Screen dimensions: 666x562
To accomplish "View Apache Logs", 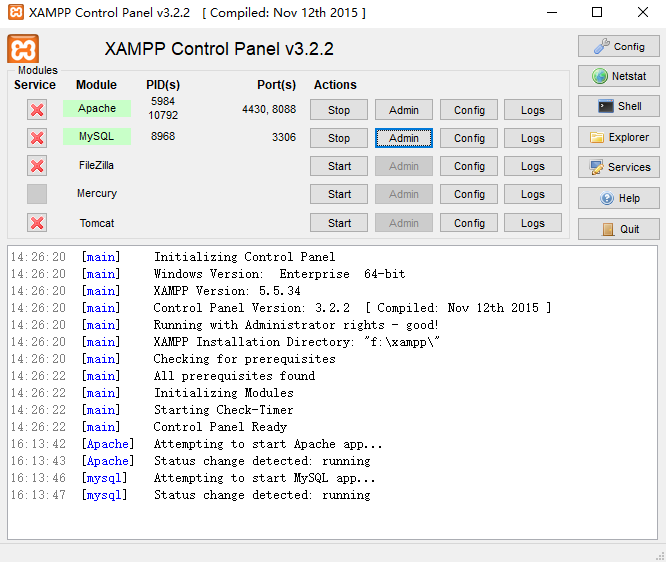I will (x=533, y=110).
